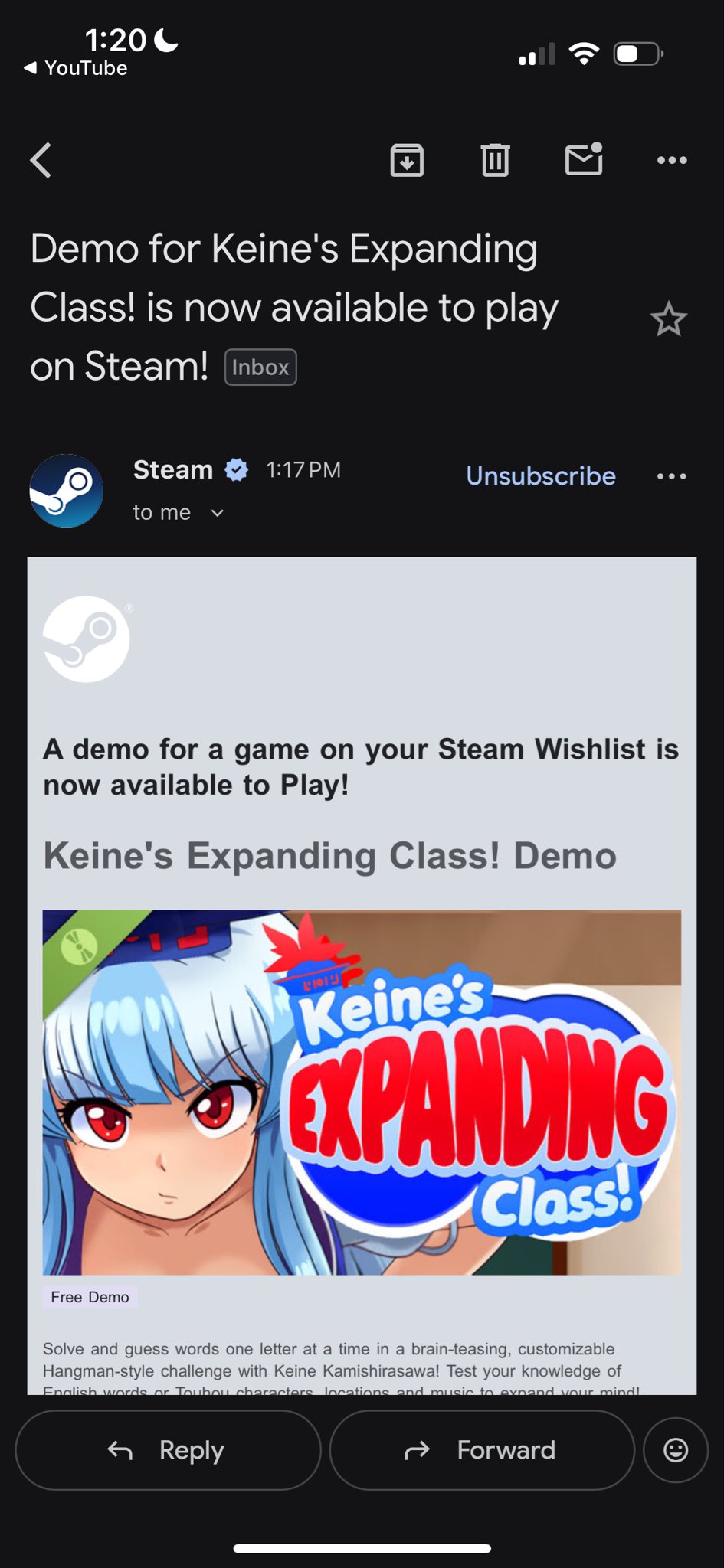Reply to the Steam email
Screen dimensions: 724x1568
[168, 1450]
